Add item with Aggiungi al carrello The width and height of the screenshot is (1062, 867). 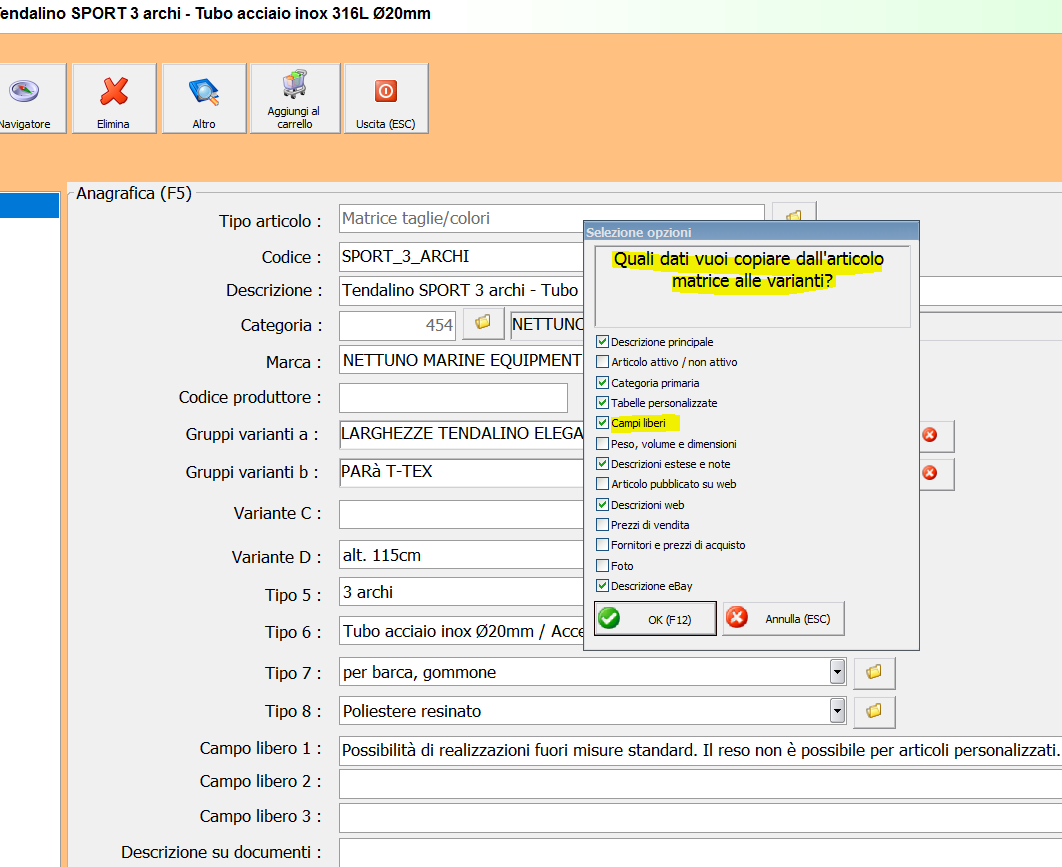tap(295, 98)
